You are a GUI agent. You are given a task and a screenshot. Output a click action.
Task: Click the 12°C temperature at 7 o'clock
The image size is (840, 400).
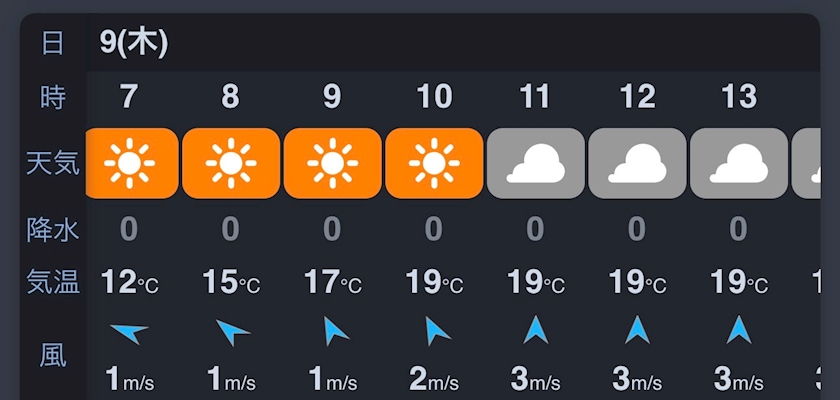(x=130, y=283)
